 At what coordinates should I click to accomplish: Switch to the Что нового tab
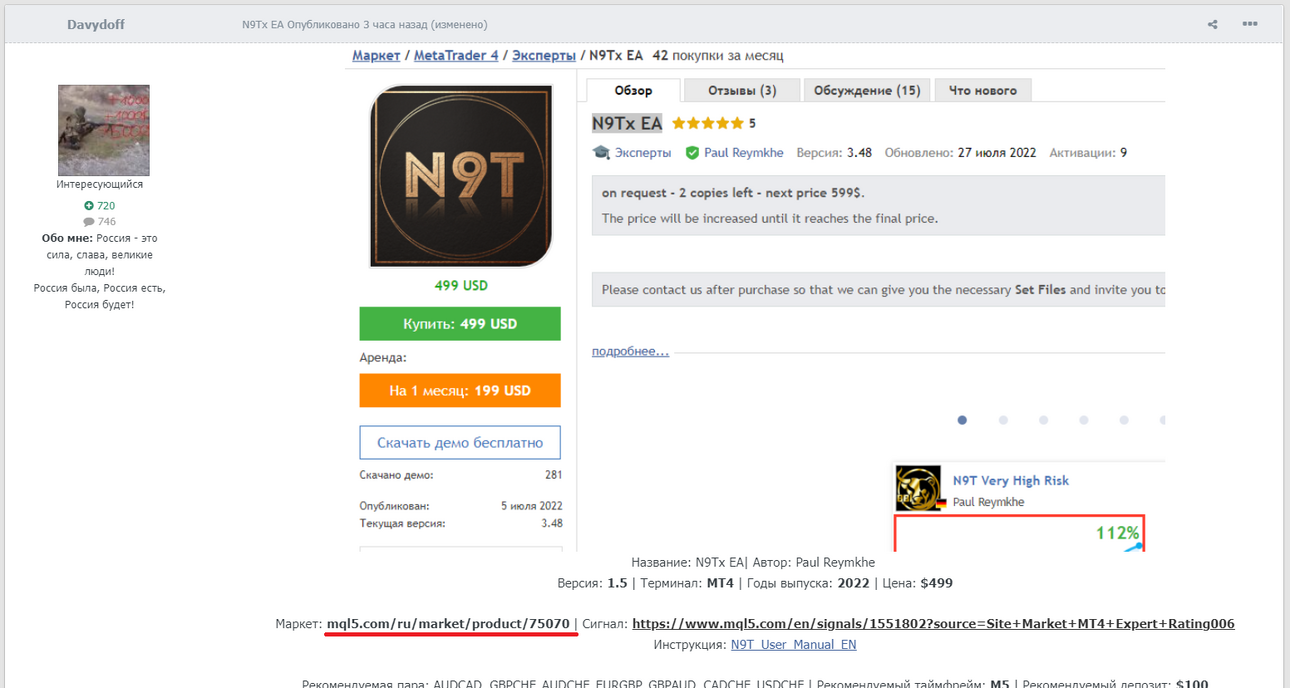[x=983, y=90]
